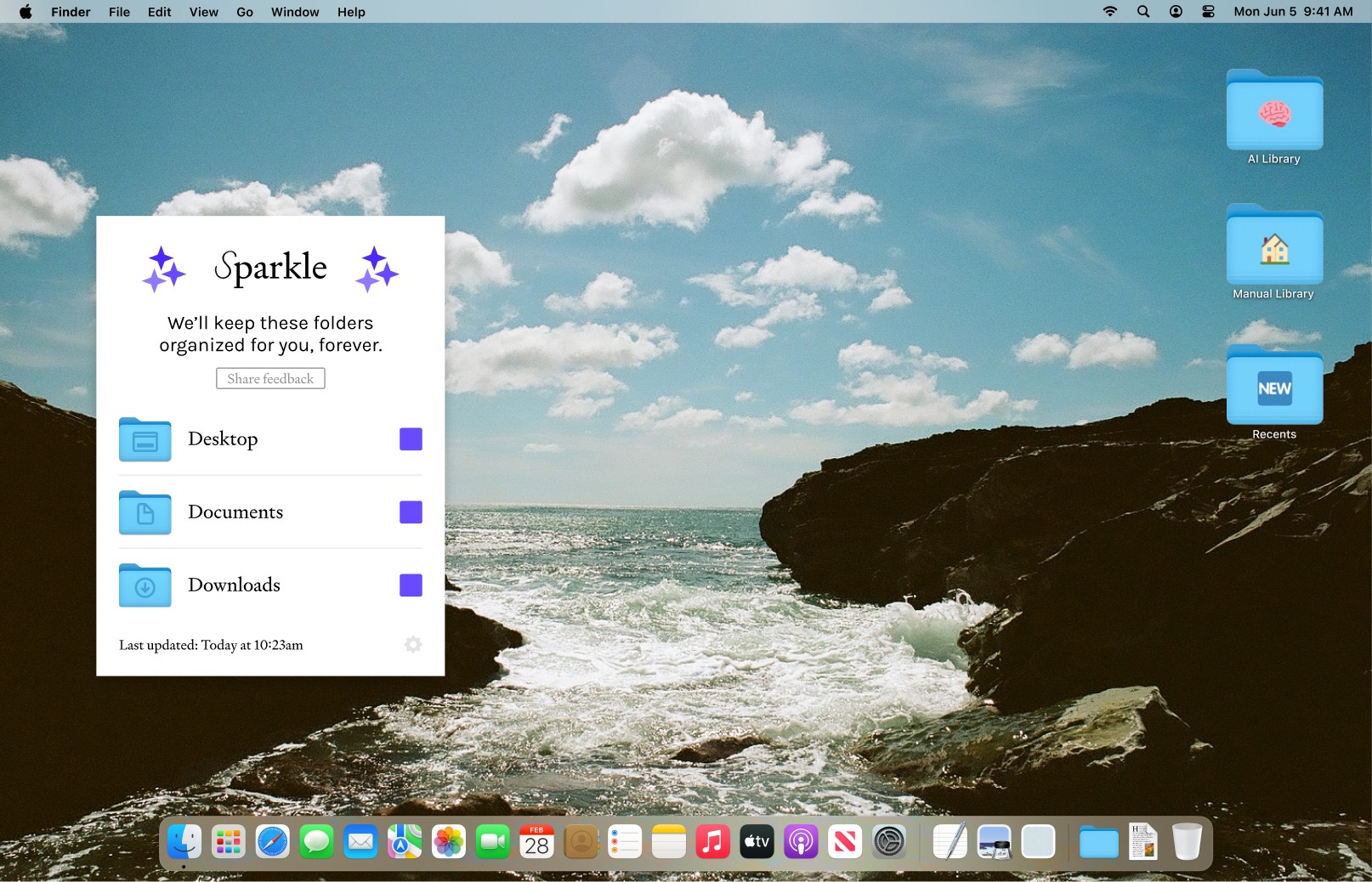
Task: Click the Documents folder icon in Sparkle
Action: click(145, 512)
